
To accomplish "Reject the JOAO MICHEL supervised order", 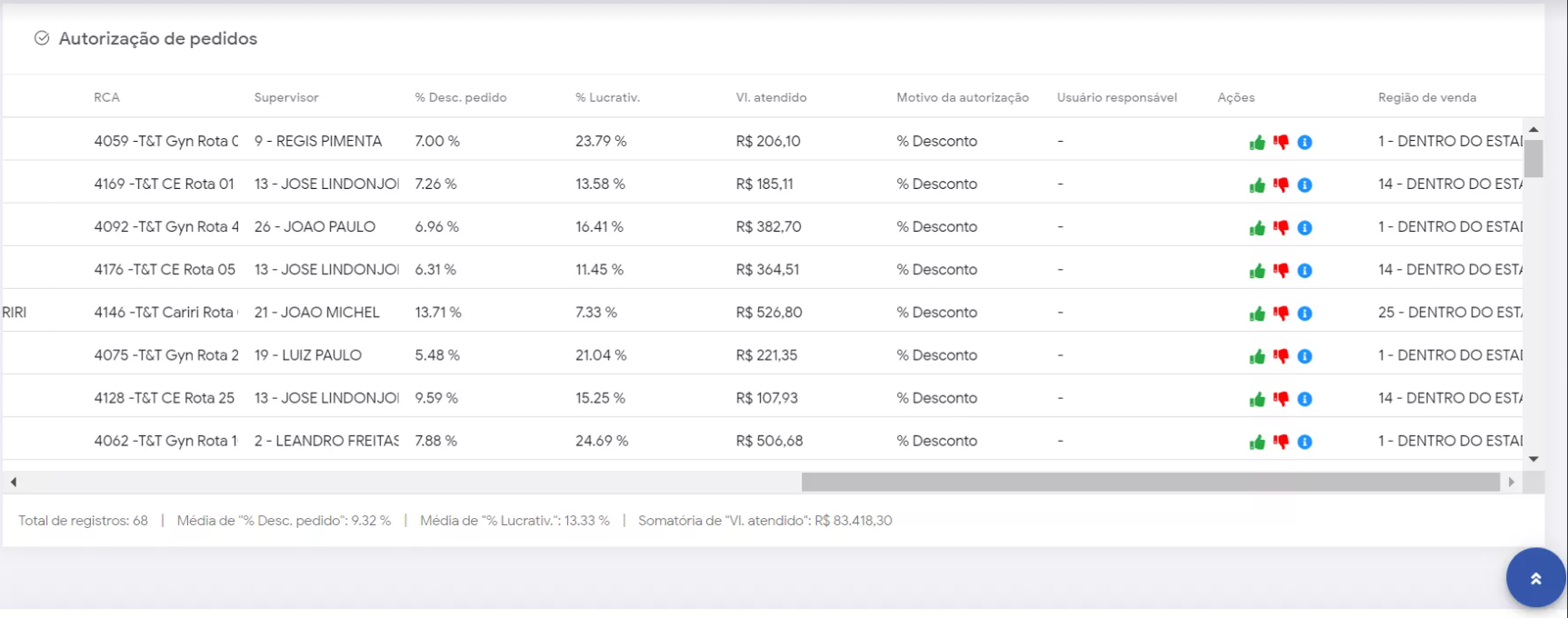I will point(1281,313).
